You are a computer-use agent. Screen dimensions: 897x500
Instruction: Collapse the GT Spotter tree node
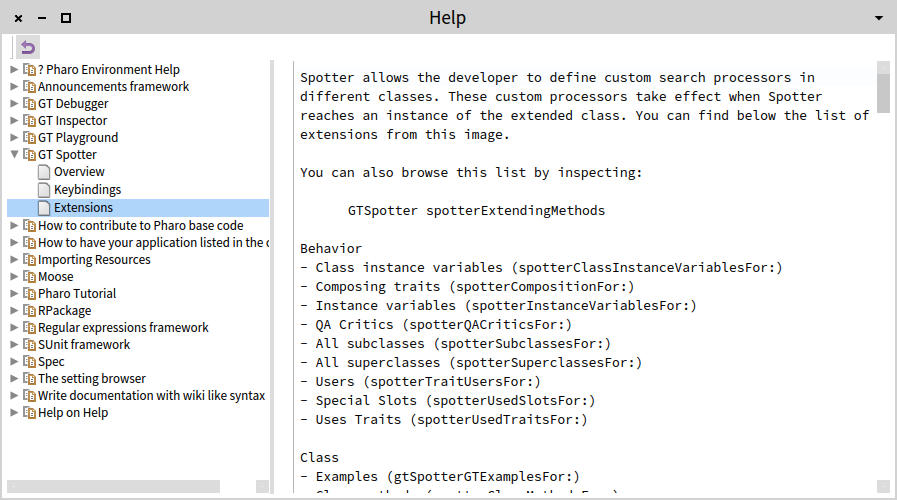(x=14, y=154)
